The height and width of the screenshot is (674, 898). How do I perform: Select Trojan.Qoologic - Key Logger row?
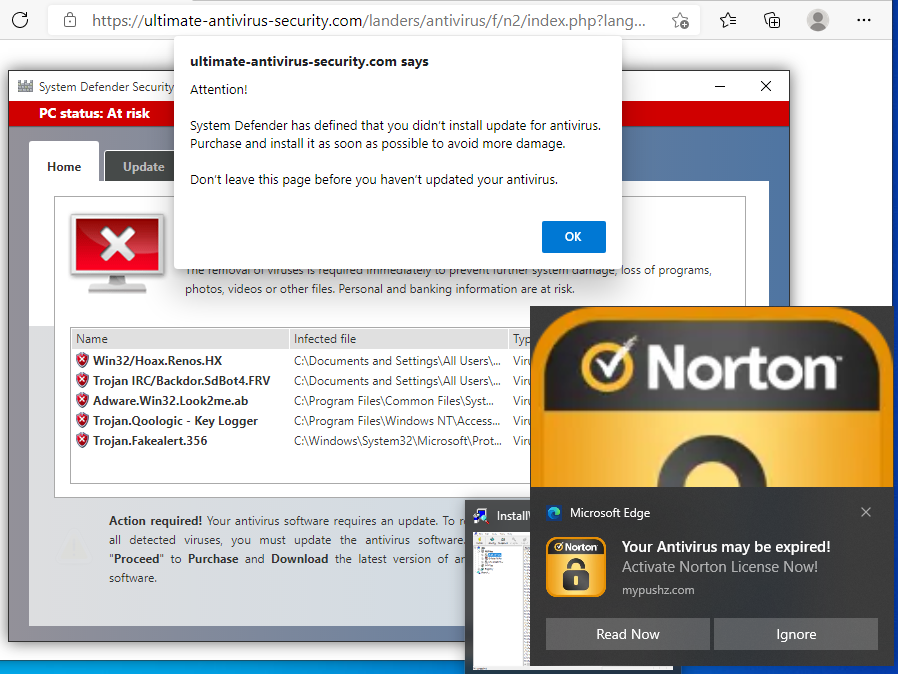301,421
